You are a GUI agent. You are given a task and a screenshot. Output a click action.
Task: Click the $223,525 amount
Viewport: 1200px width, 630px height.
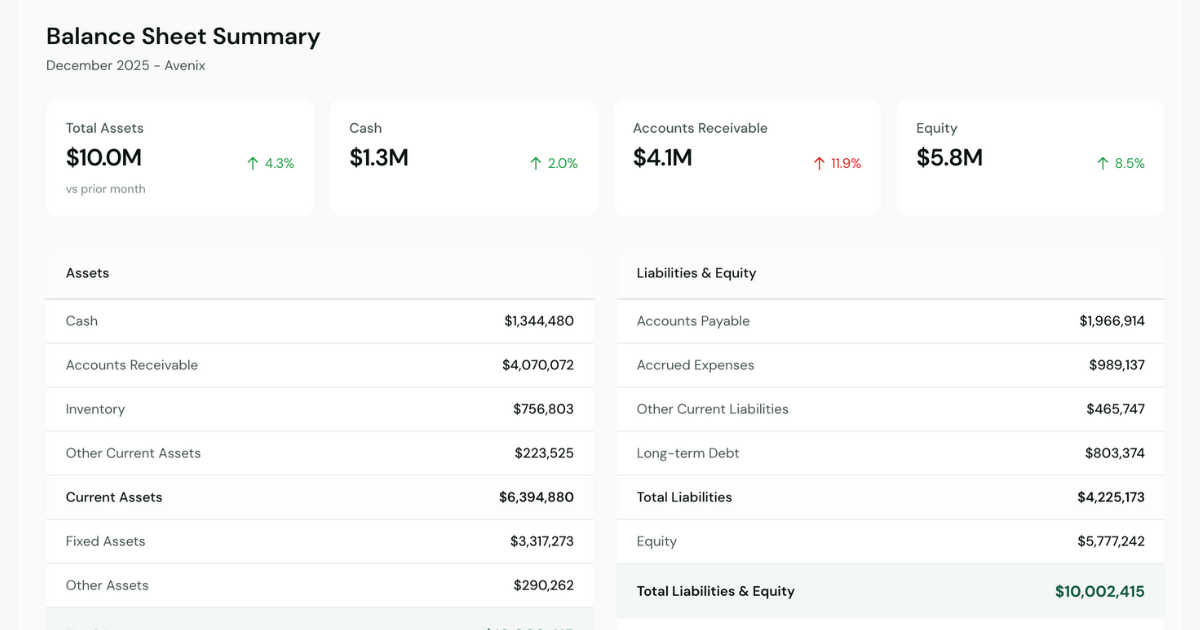tap(544, 453)
